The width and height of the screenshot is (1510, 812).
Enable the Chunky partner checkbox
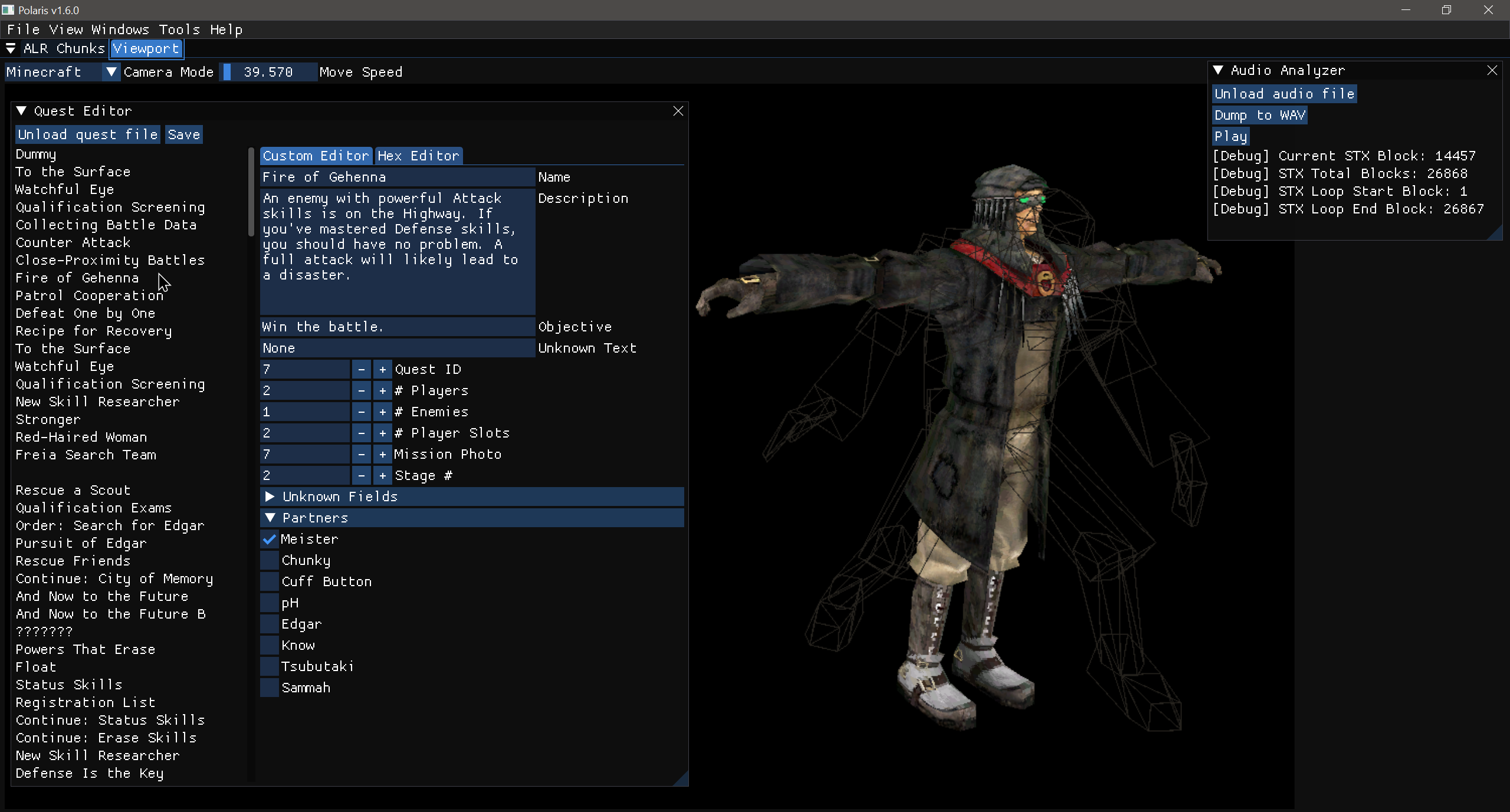(x=270, y=560)
